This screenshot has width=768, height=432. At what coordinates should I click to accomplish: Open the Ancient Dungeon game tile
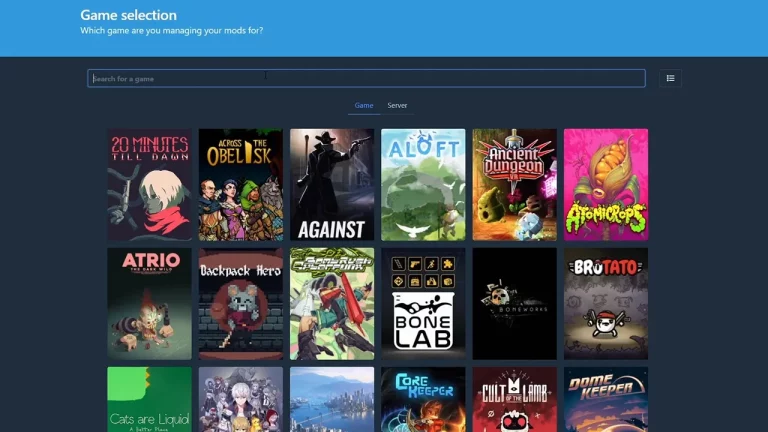tap(514, 184)
